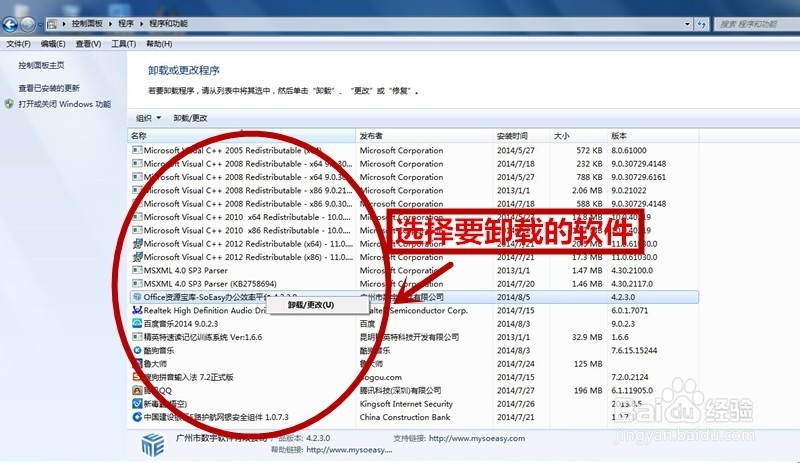Click the refresh button next to the address bar
The image size is (800, 463).
(x=702, y=24)
